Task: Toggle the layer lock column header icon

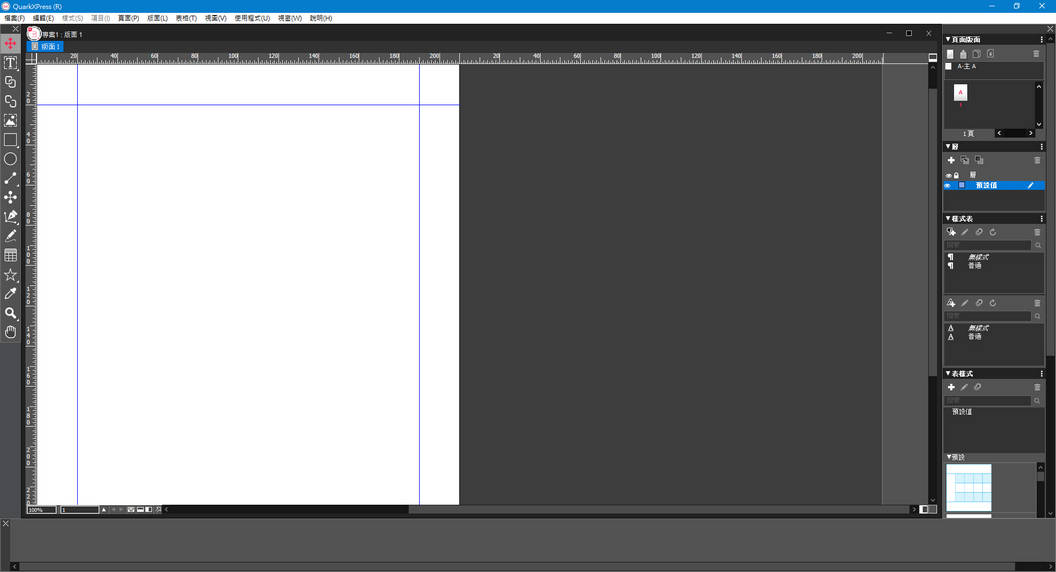Action: click(957, 175)
